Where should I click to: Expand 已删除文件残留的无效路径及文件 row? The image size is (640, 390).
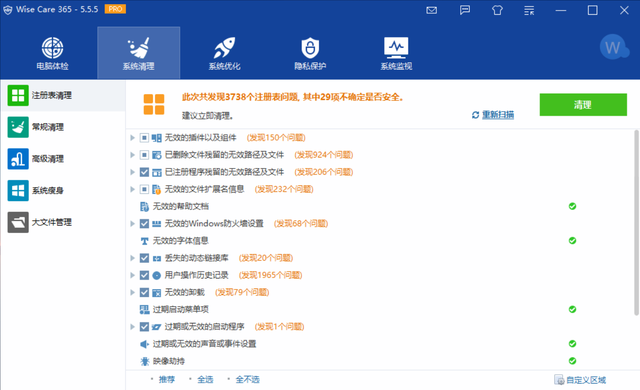[132, 155]
